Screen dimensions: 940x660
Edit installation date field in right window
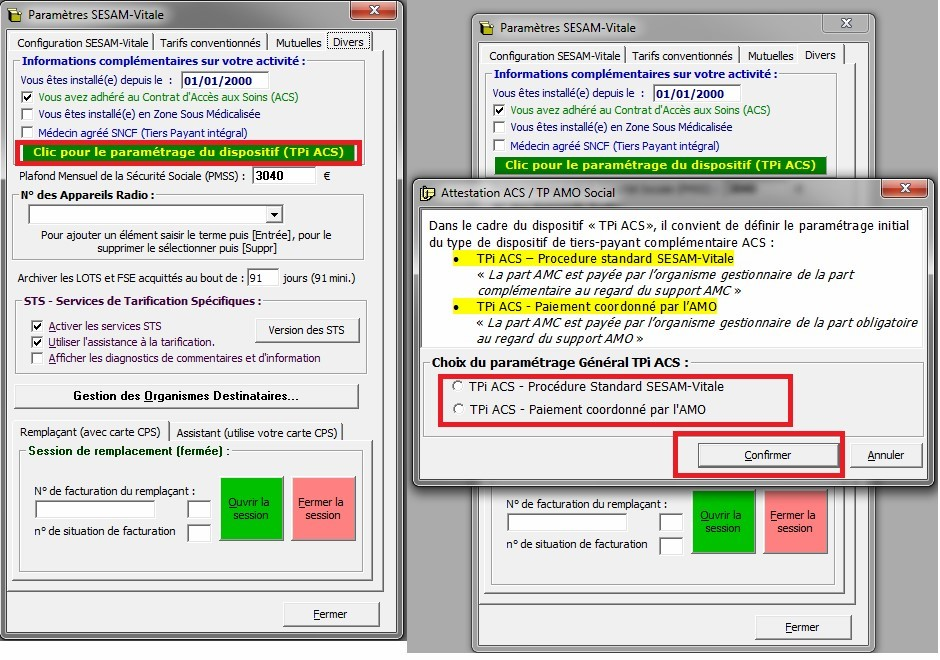click(x=697, y=94)
